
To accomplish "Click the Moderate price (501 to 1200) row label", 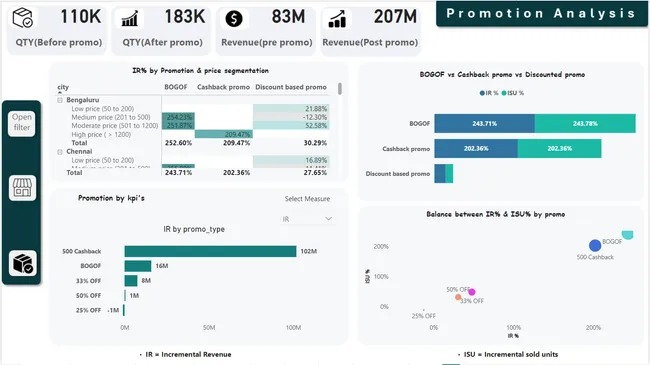I will click(x=114, y=126).
